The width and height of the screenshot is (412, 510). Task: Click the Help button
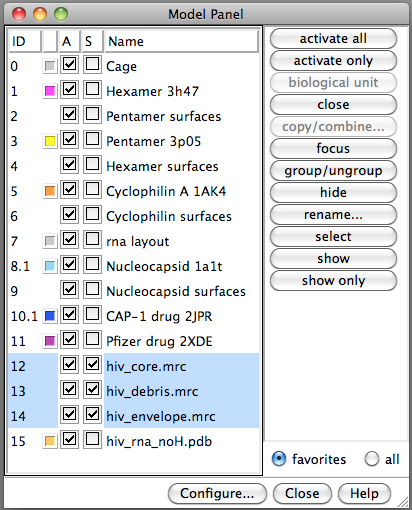click(x=364, y=493)
